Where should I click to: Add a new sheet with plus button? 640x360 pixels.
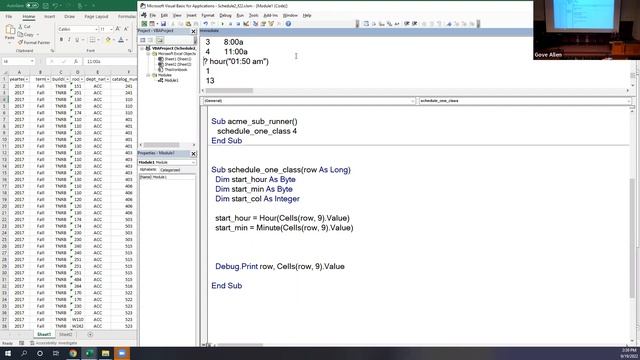pyautogui.click(x=90, y=334)
